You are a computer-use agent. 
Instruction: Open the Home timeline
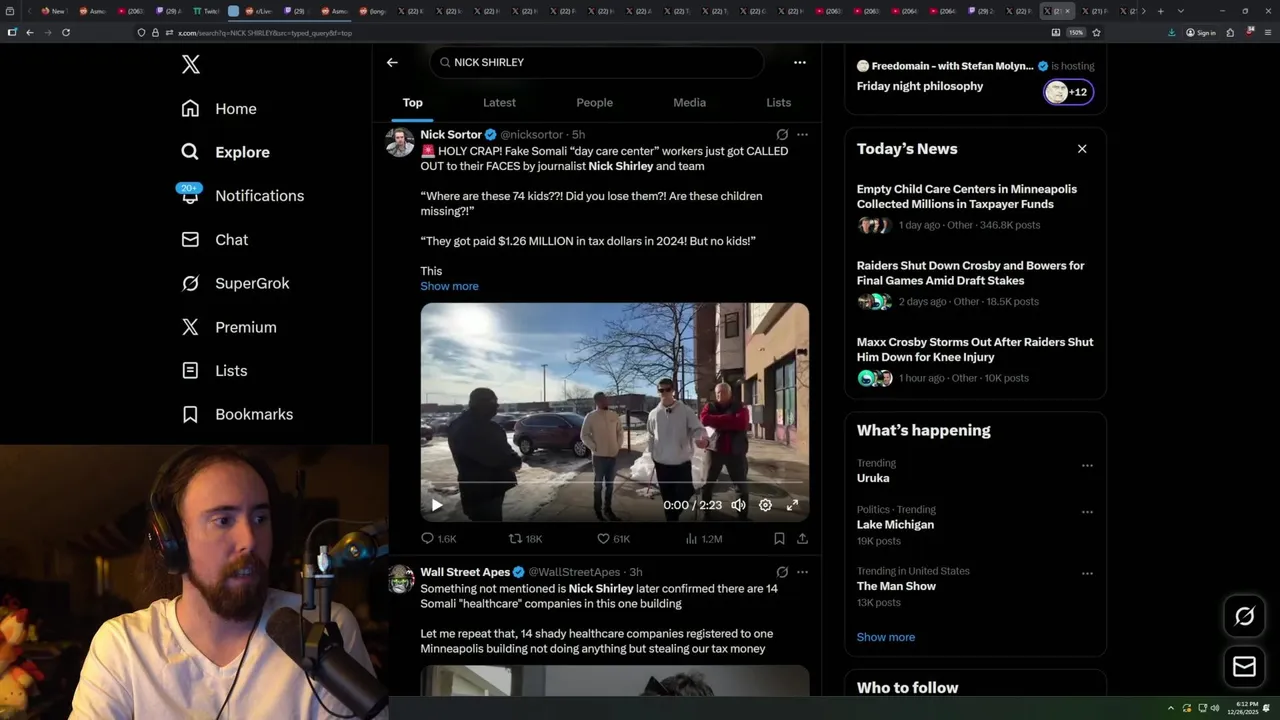click(x=219, y=109)
